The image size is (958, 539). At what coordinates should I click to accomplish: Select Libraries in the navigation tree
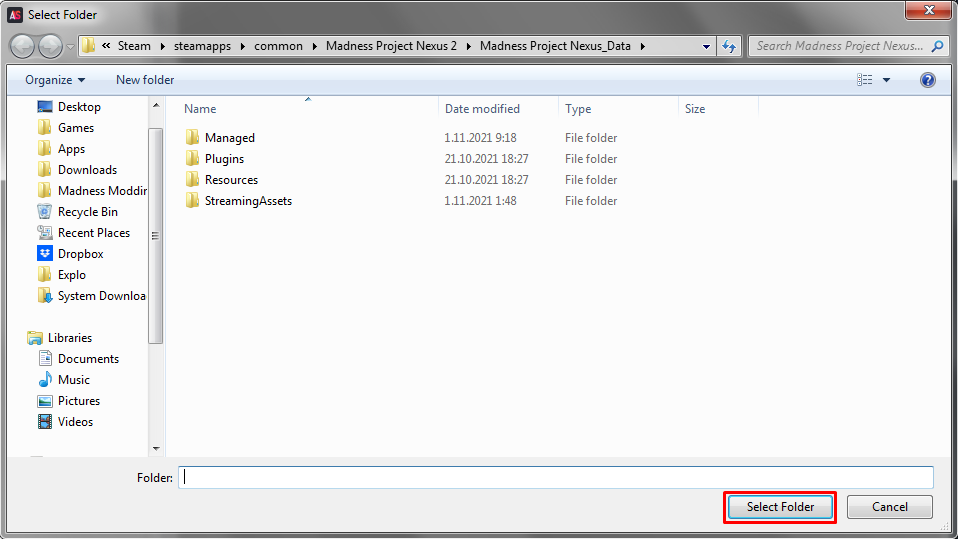coord(69,338)
